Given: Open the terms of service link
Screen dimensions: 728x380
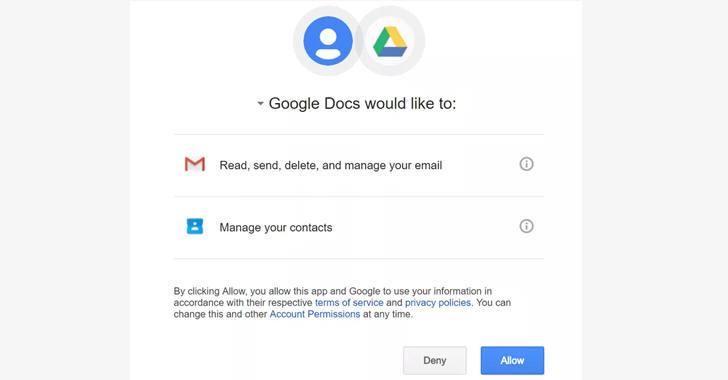Looking at the screenshot, I should point(349,302).
